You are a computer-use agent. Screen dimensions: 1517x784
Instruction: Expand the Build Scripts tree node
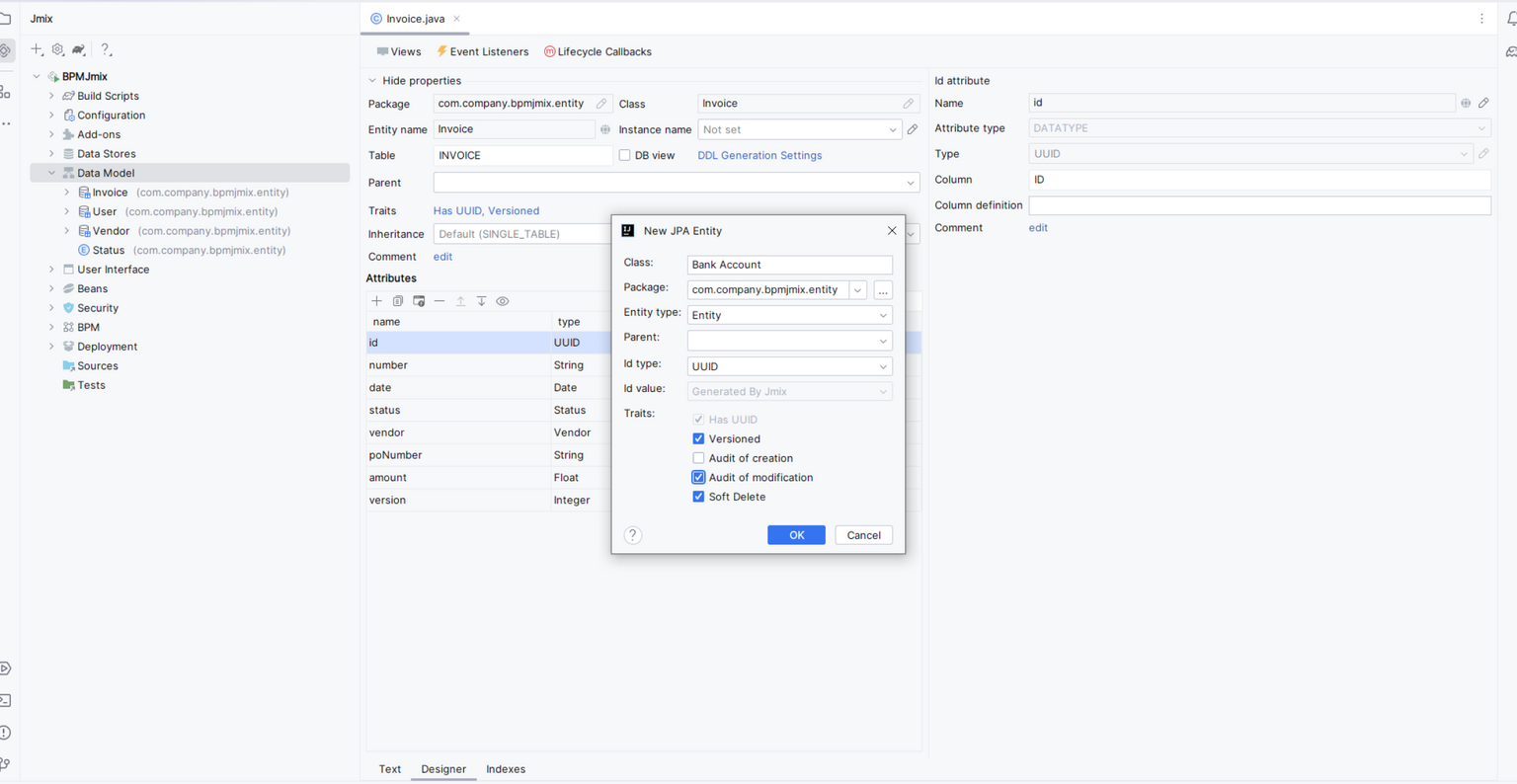tap(51, 96)
